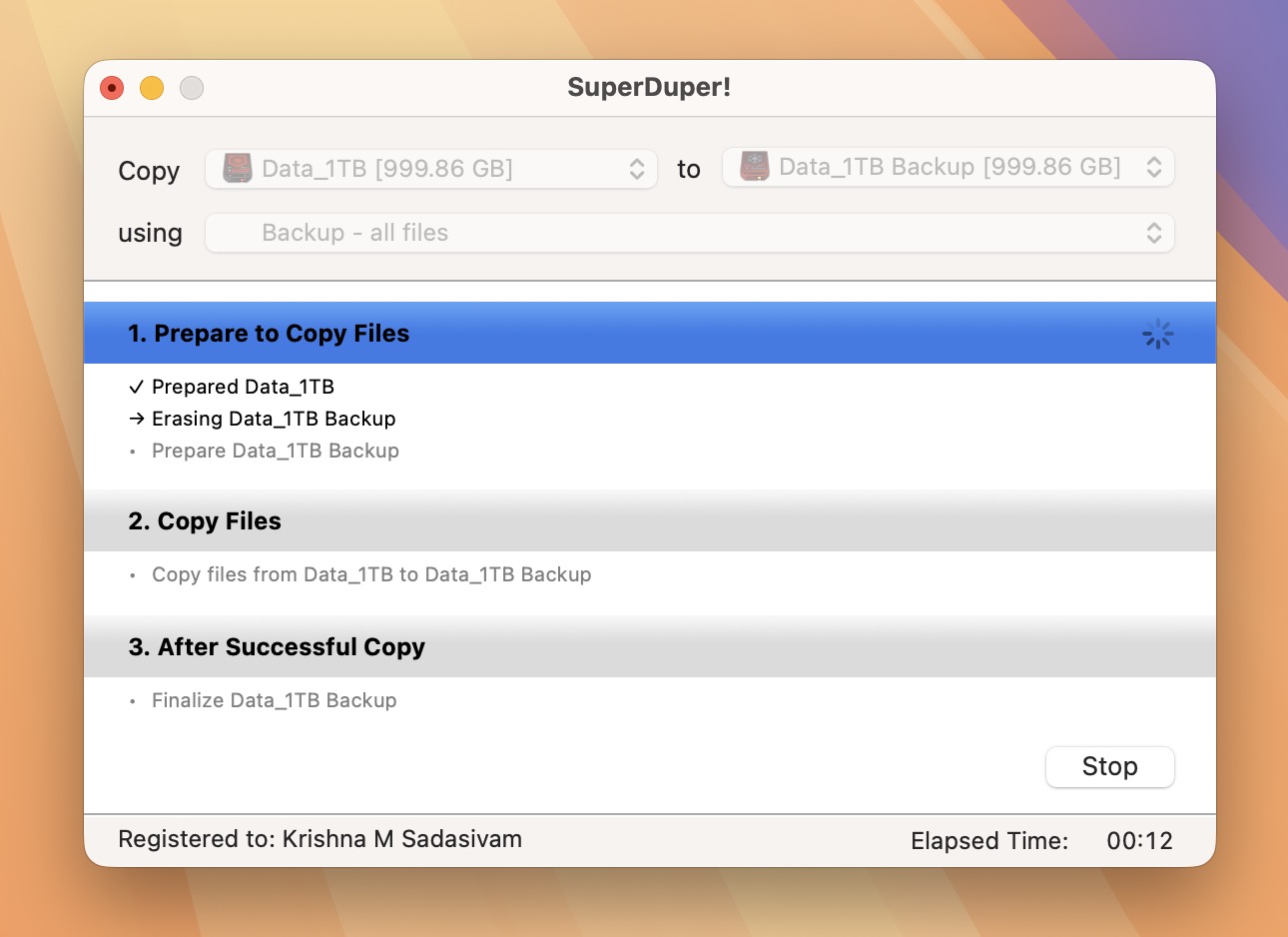Click the source drive icon beside Data_1TB [999.86 GB]
The image size is (1288, 937).
pyautogui.click(x=237, y=168)
